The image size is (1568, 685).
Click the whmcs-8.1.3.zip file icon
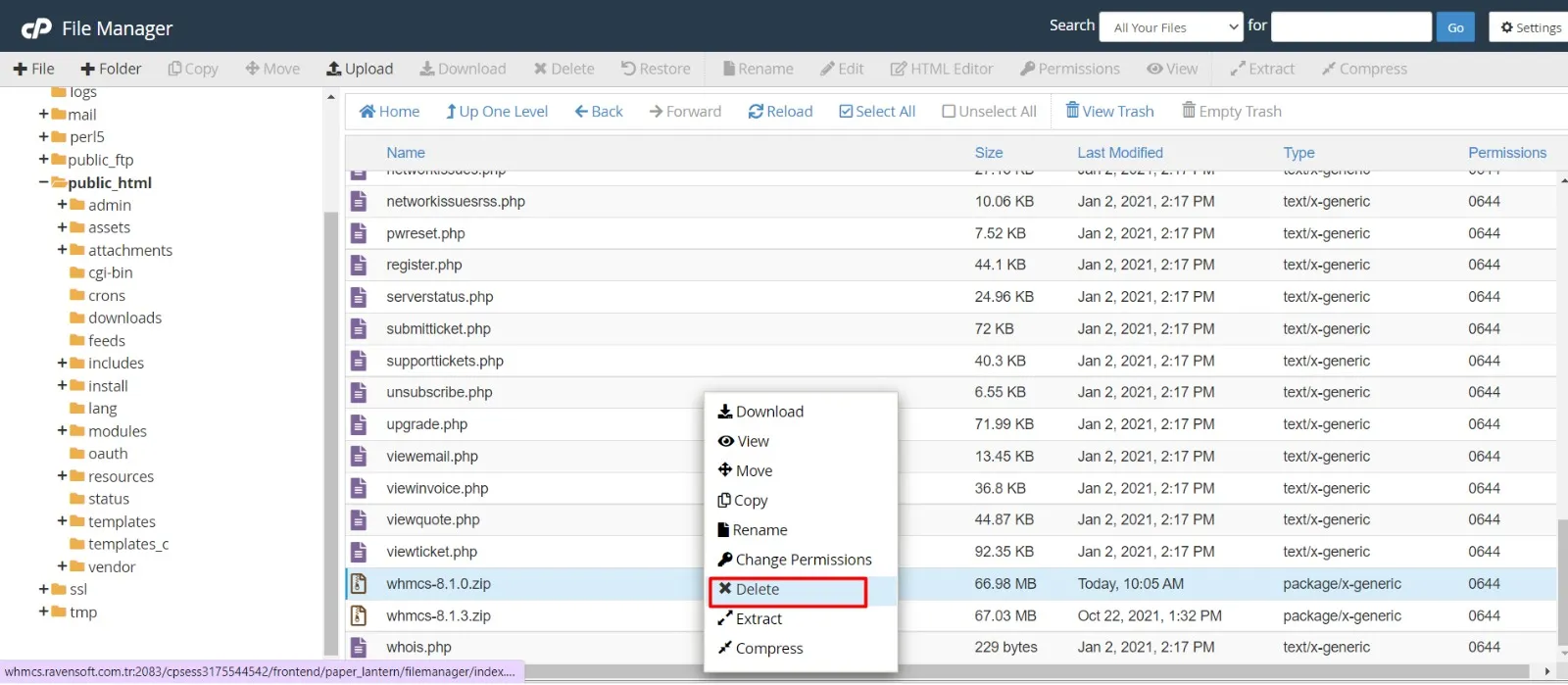[x=359, y=615]
